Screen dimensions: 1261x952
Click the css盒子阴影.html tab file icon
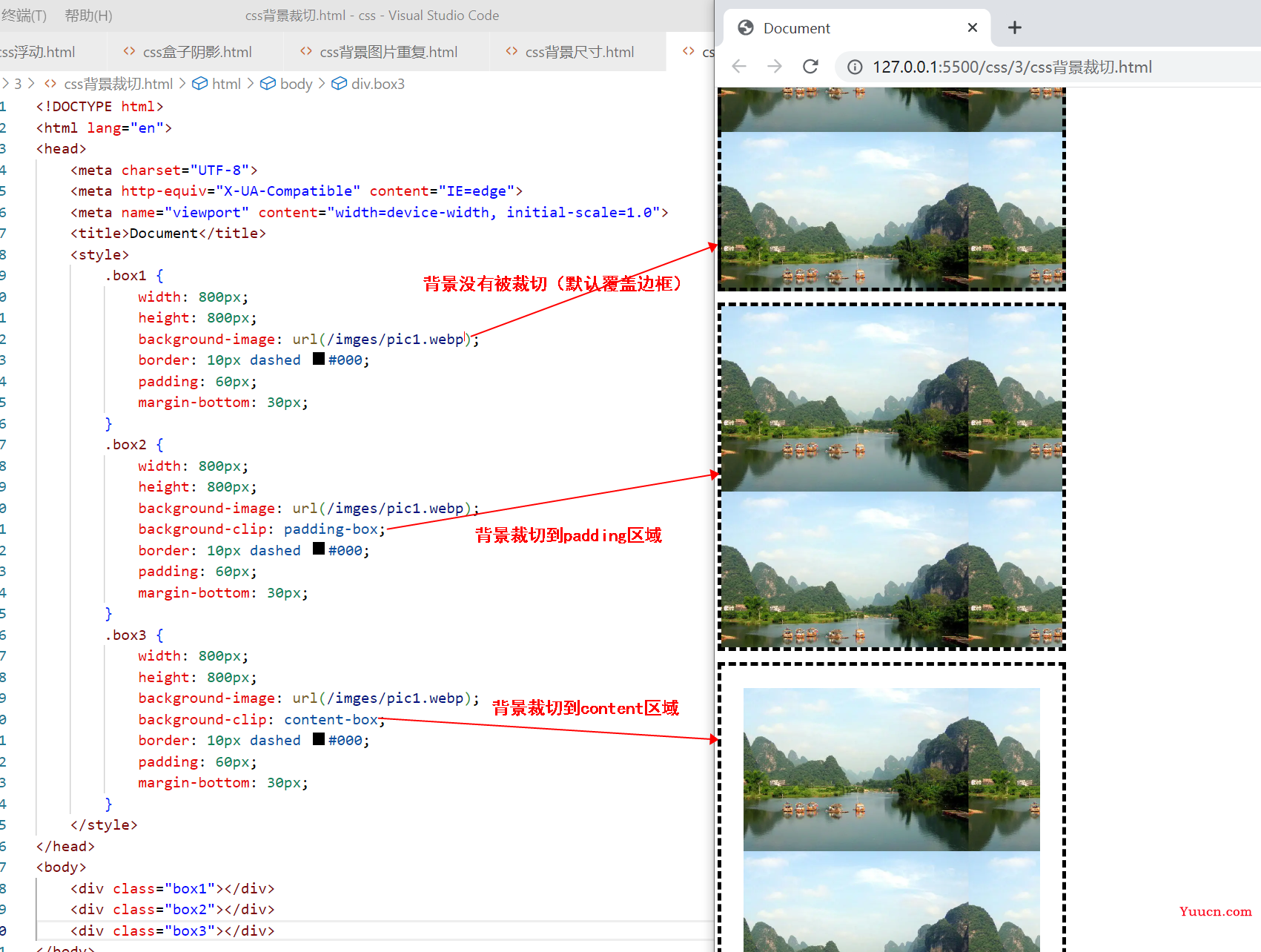[x=129, y=51]
